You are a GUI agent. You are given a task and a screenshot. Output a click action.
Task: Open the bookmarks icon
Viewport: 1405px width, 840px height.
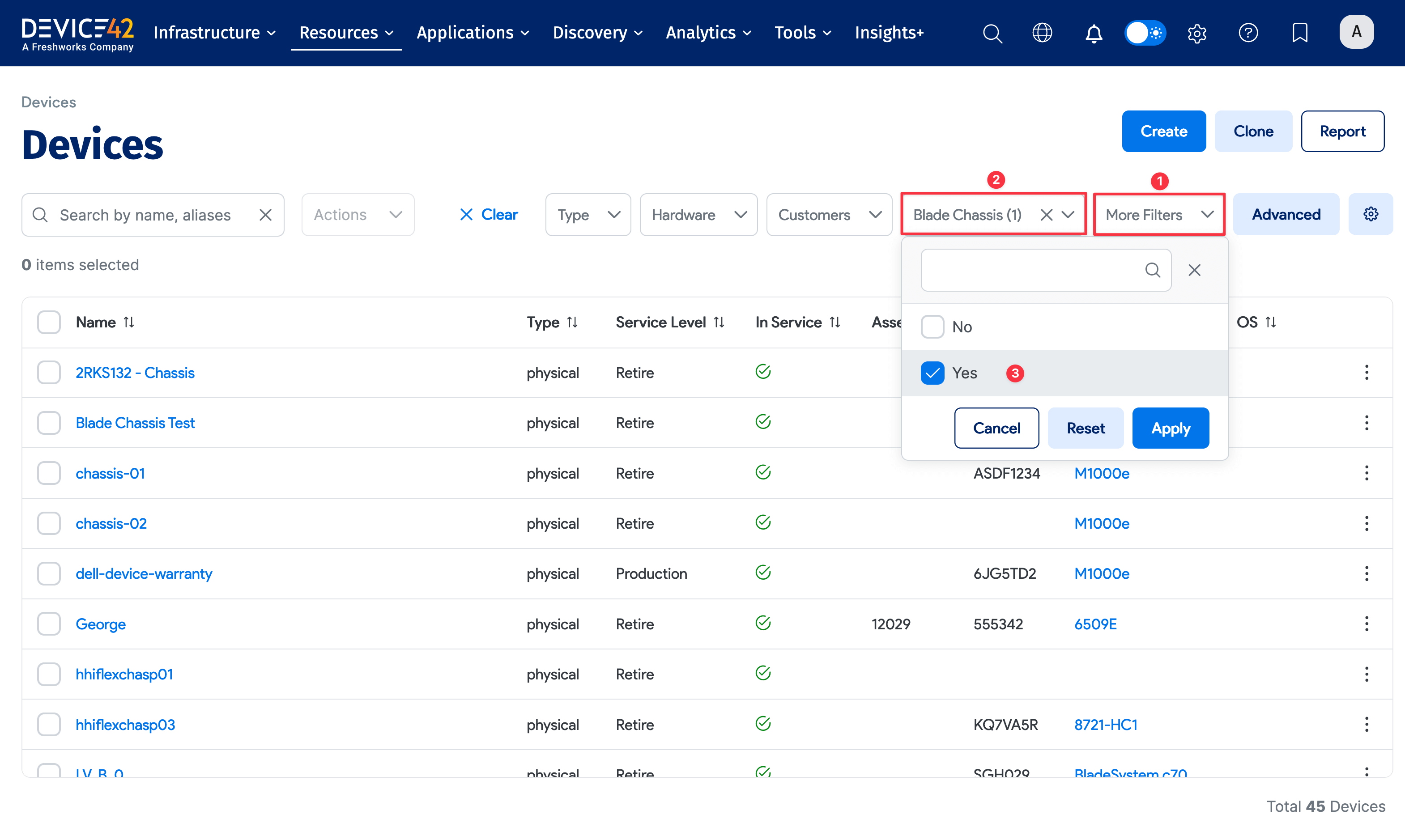tap(1299, 33)
